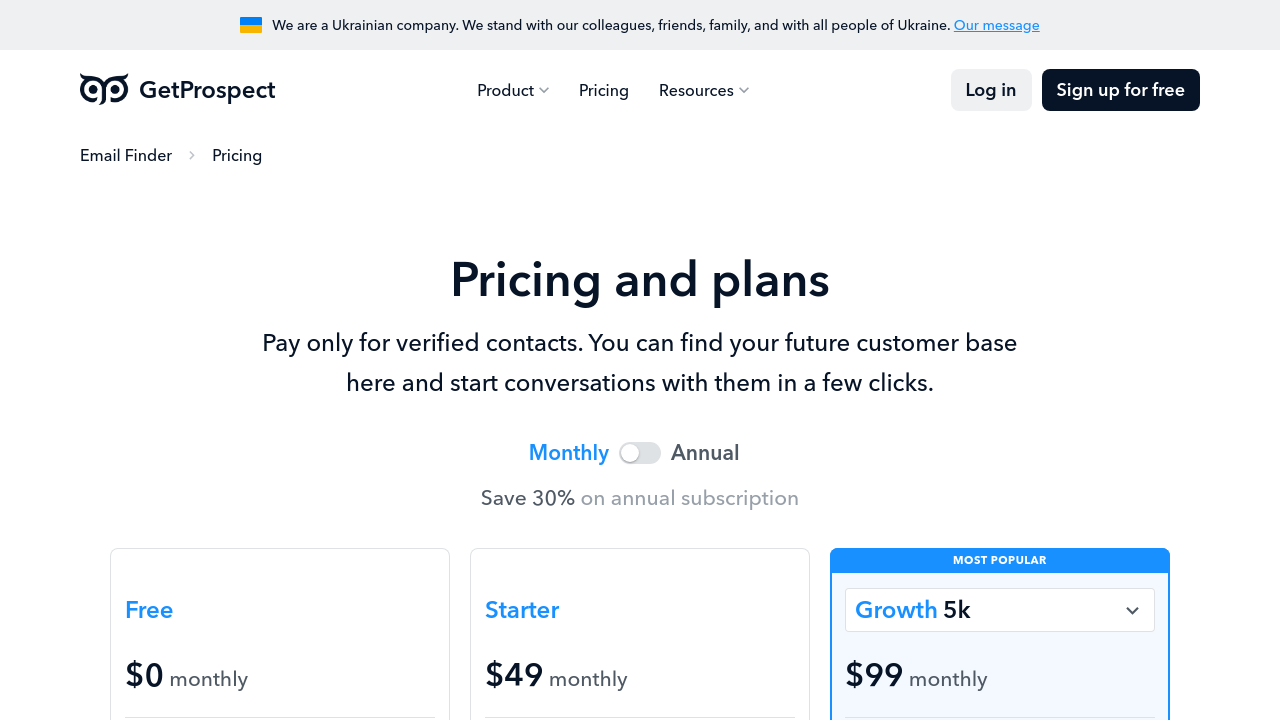Click the GetProspect owl logo icon
1280x720 pixels.
[x=104, y=90]
